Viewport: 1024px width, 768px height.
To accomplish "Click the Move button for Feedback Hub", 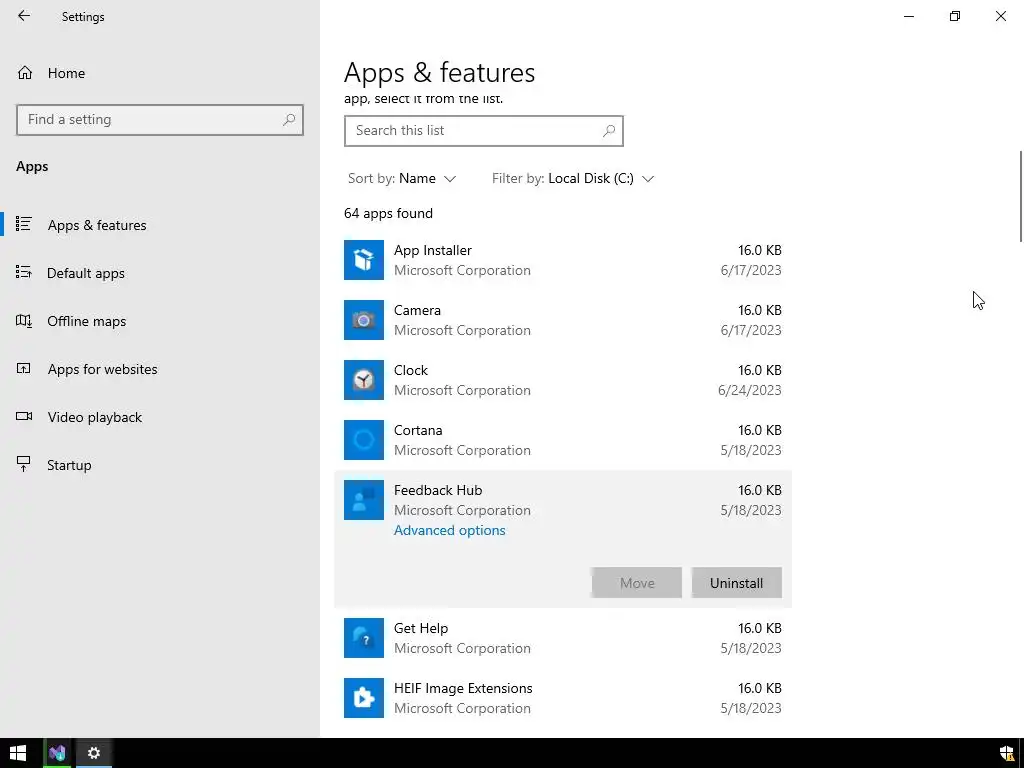I will point(637,583).
